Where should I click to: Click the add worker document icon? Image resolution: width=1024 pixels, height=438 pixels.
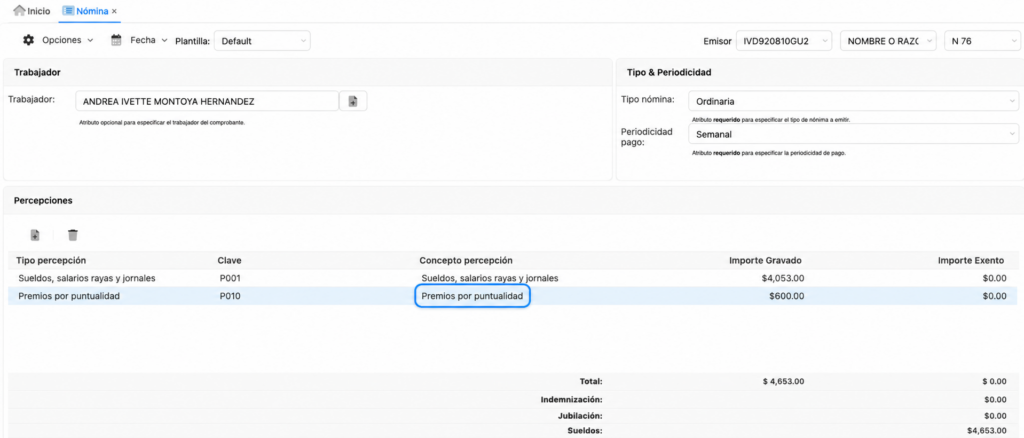(x=353, y=101)
